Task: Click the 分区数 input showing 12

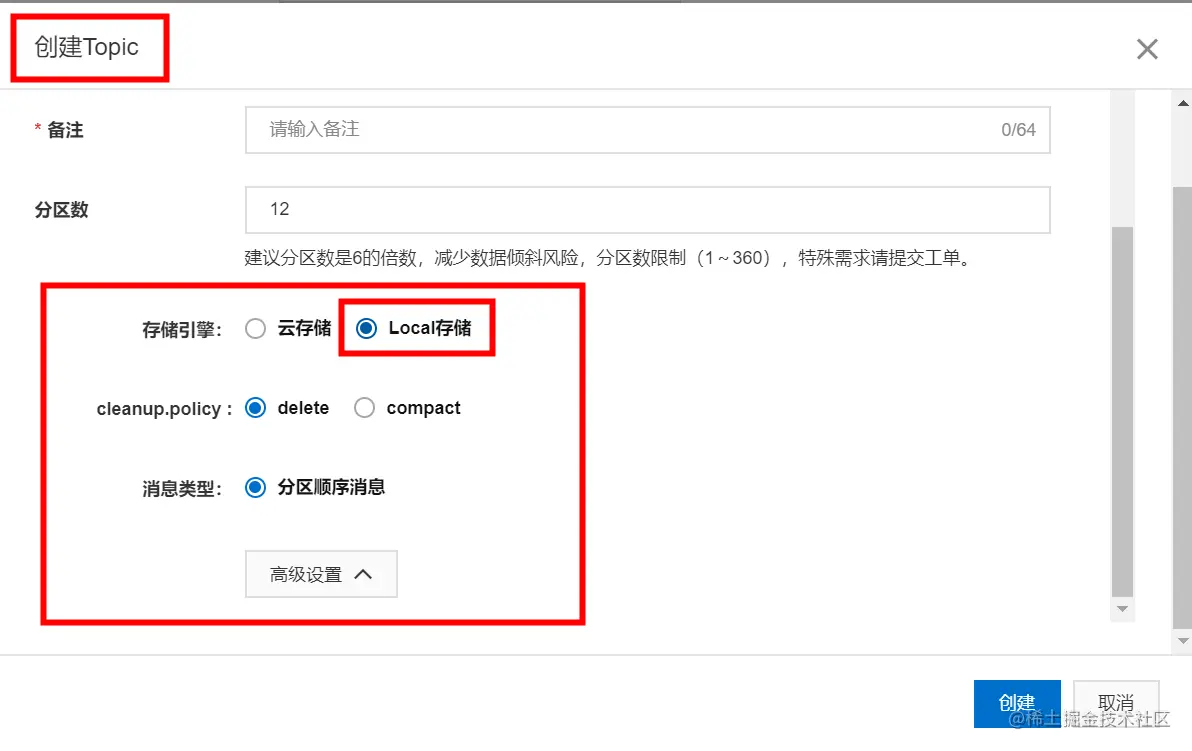Action: pyautogui.click(x=648, y=210)
